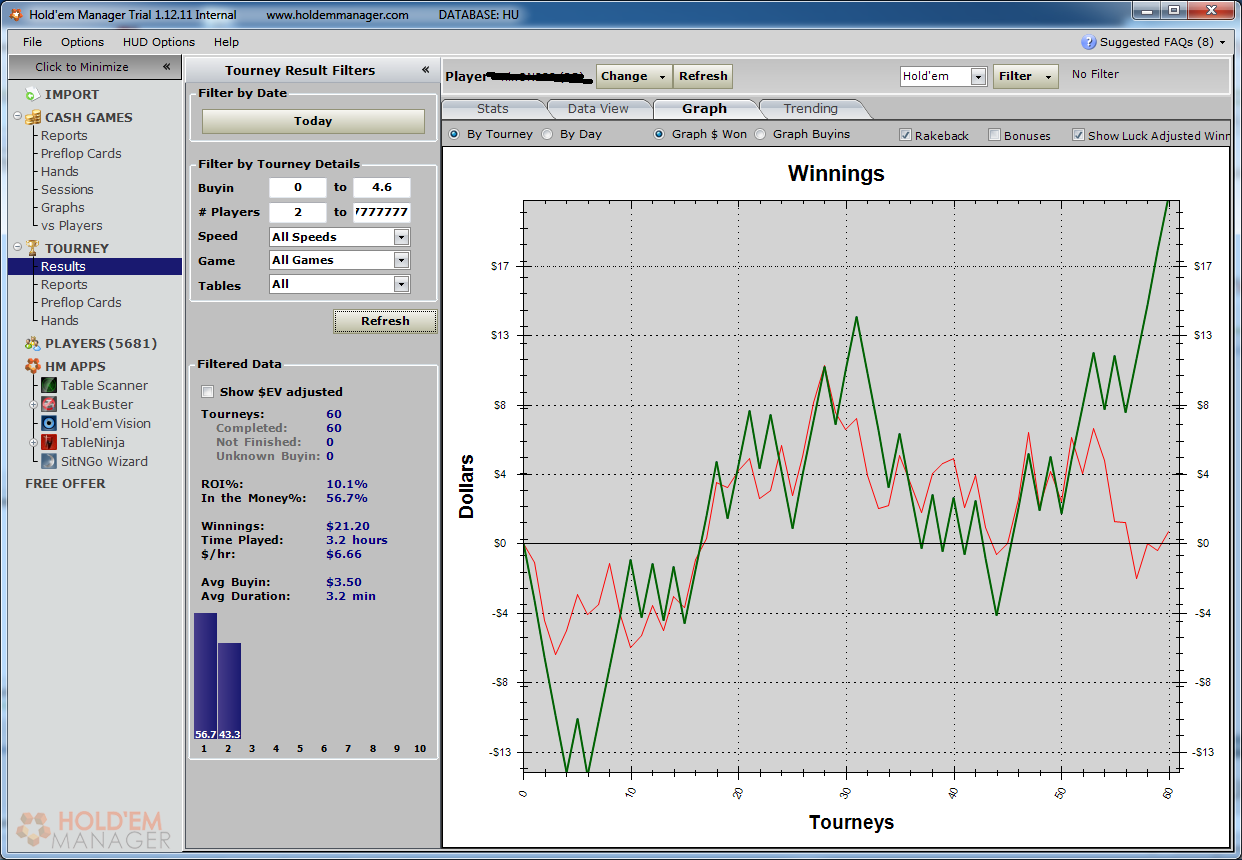1242x860 pixels.
Task: Open the HUD Options menu
Action: (x=159, y=42)
